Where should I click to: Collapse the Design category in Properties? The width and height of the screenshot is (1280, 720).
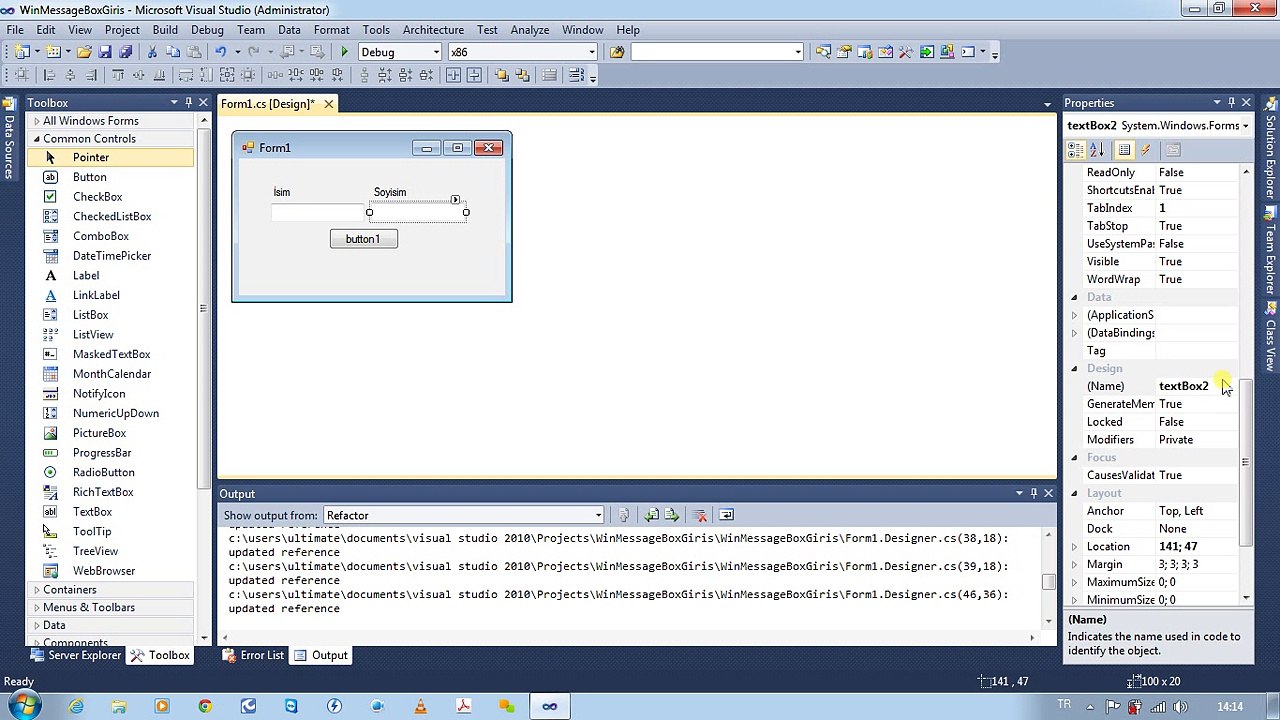[x=1074, y=369]
